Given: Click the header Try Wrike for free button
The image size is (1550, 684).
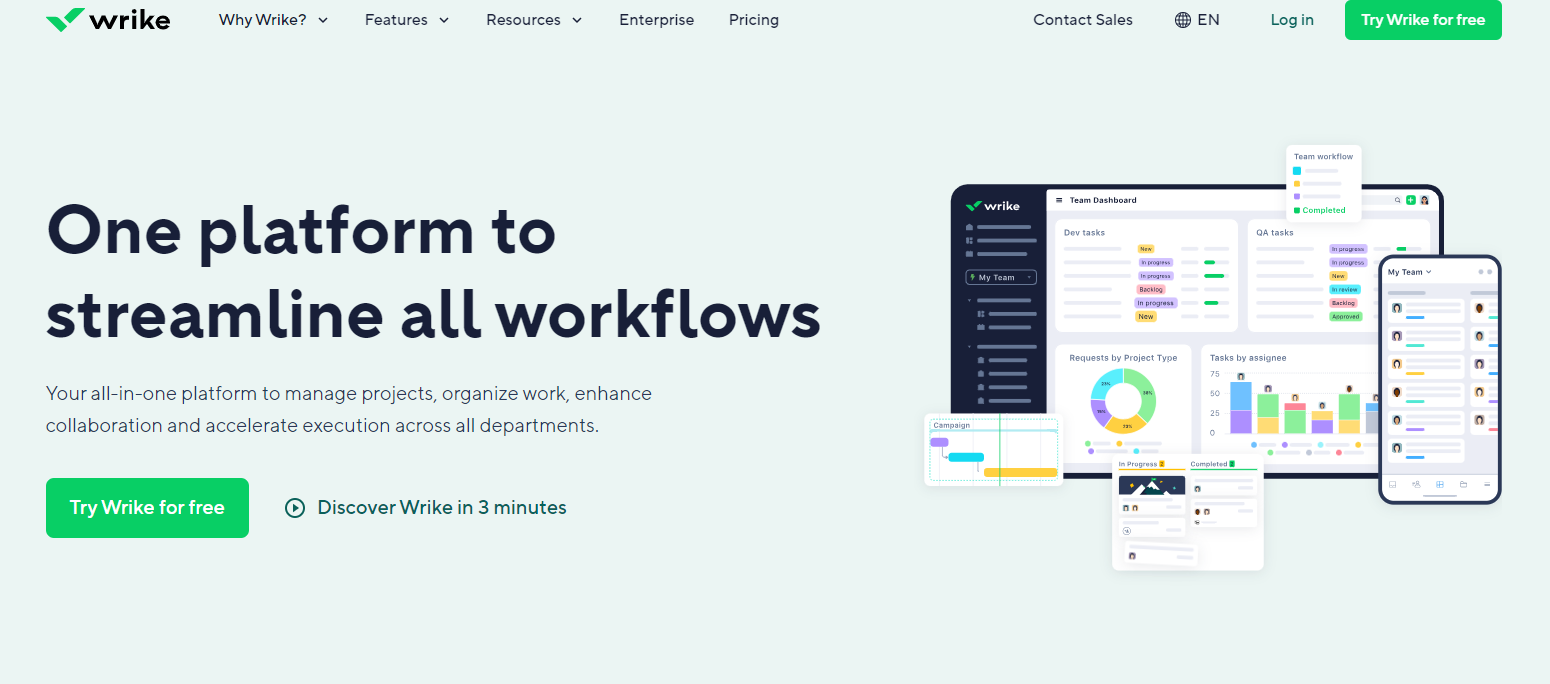Looking at the screenshot, I should click(1423, 20).
